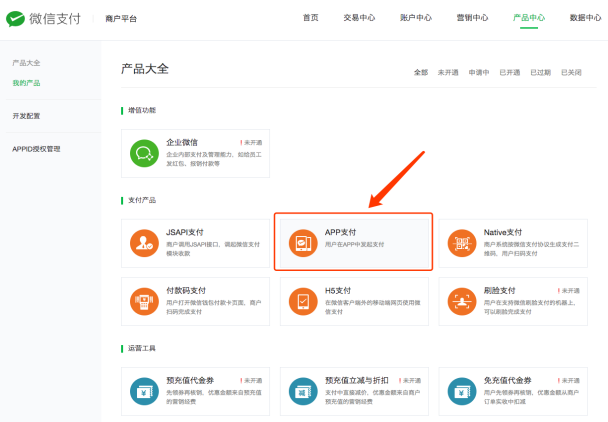Open the 数据中心 navigation tab
This screenshot has height=422, width=608.
tap(586, 18)
